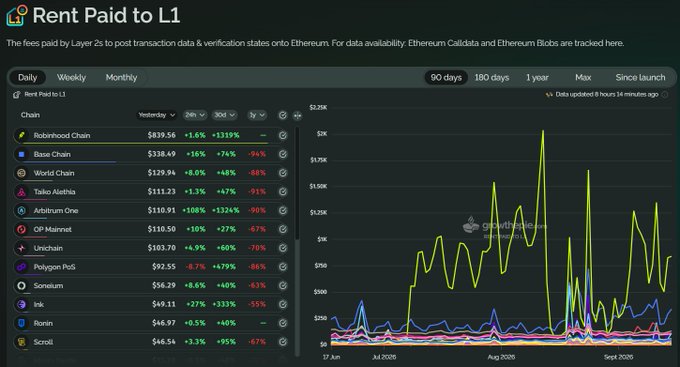Toggle OP Mainnet chart visibility checkmark

(283, 229)
